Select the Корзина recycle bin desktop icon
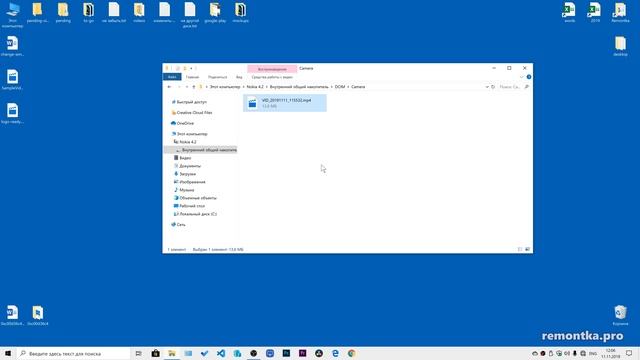640x360 pixels. click(x=620, y=315)
